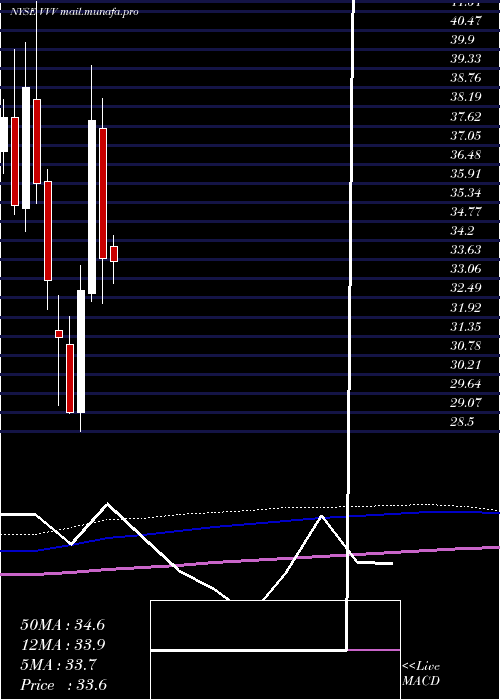Select the 33.63 price axis label

click(x=466, y=250)
